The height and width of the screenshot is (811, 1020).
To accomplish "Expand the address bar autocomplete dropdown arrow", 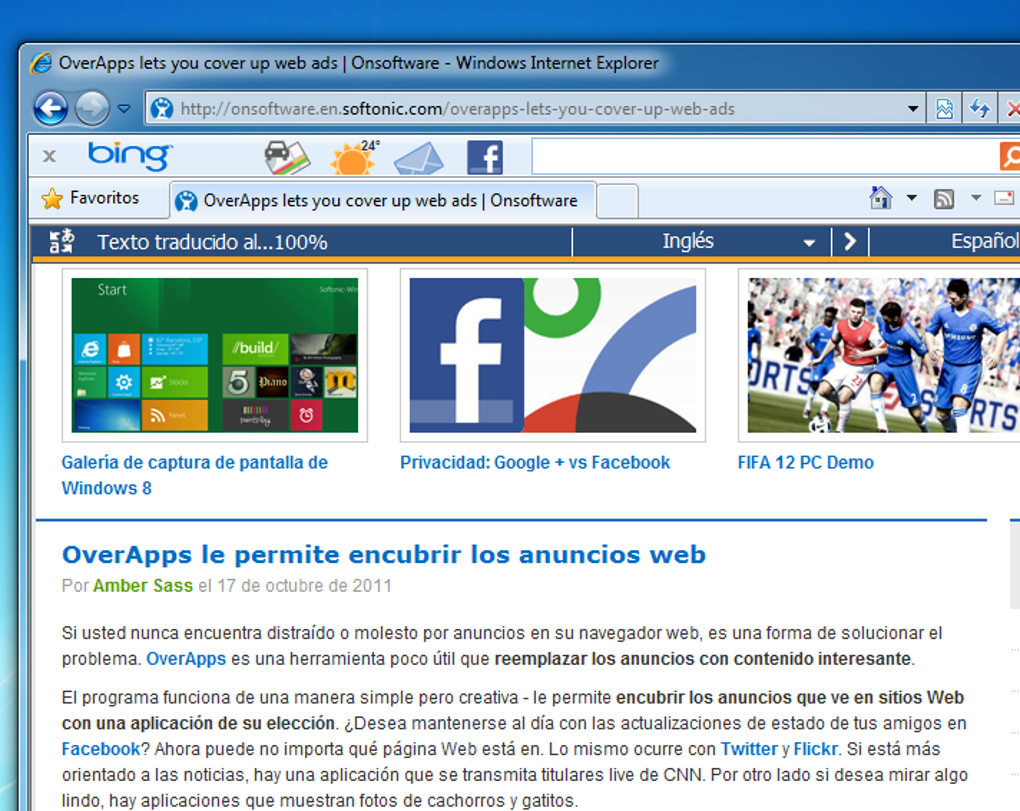I will click(913, 109).
